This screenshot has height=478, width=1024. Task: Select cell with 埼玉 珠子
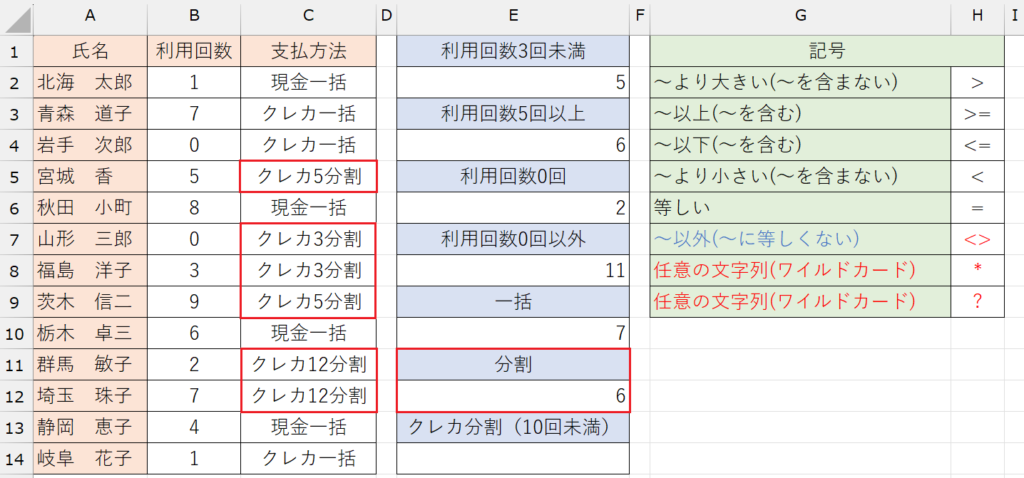[91, 396]
